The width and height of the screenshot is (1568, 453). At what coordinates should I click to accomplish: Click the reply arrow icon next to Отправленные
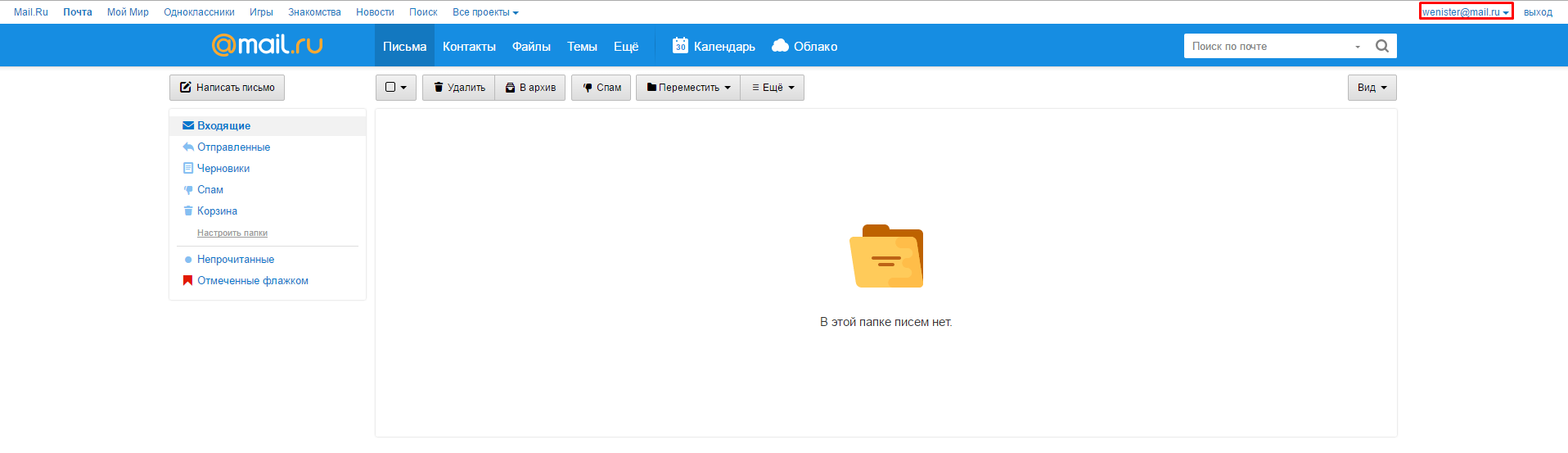click(x=188, y=147)
